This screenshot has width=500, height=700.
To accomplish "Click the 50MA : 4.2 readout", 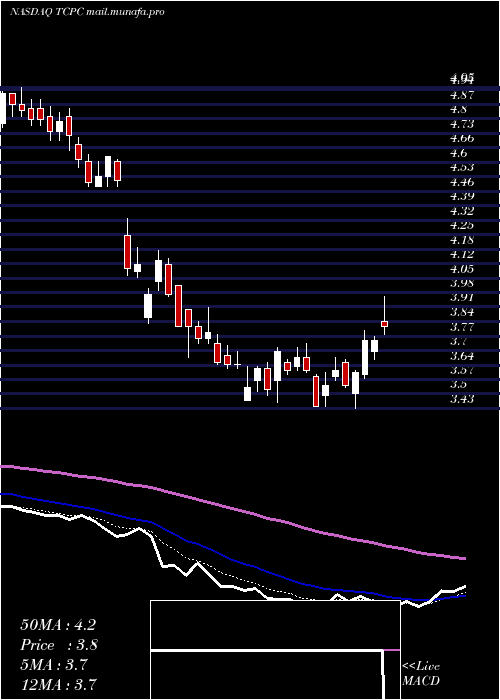I will [58, 625].
